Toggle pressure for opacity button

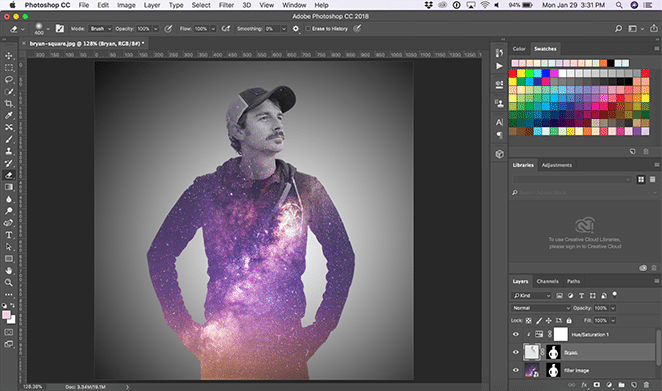click(168, 29)
